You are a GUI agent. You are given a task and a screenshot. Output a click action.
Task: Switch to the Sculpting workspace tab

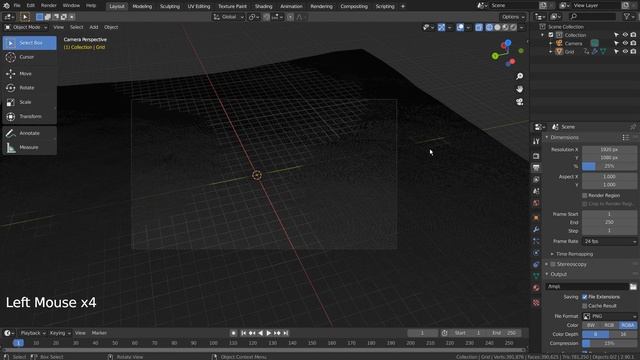click(170, 6)
